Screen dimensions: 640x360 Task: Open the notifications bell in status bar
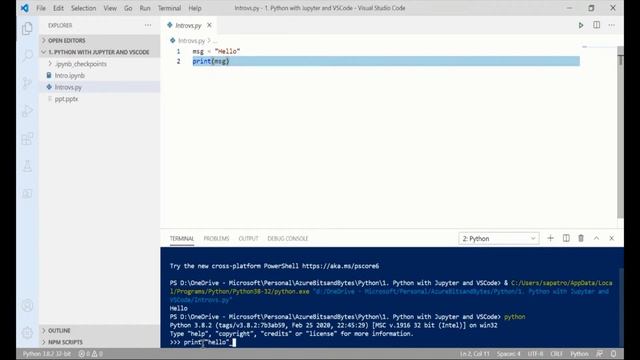pos(613,354)
